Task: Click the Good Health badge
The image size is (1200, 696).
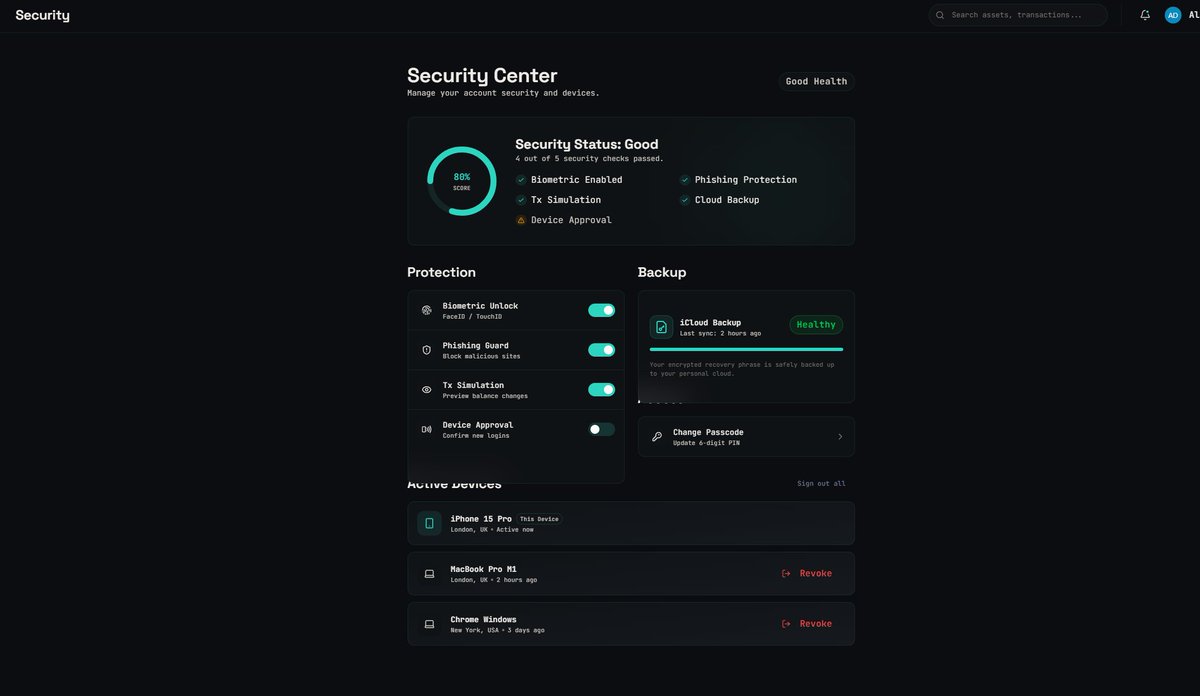Action: tap(817, 82)
